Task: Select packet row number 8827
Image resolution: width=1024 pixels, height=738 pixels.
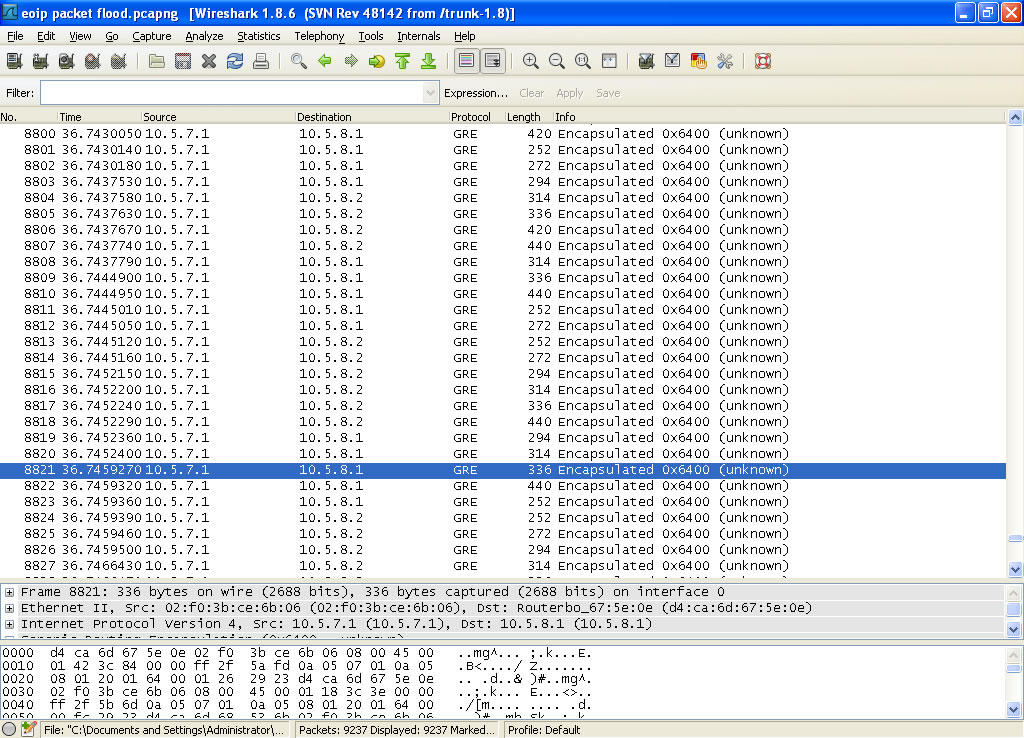Action: (503, 566)
